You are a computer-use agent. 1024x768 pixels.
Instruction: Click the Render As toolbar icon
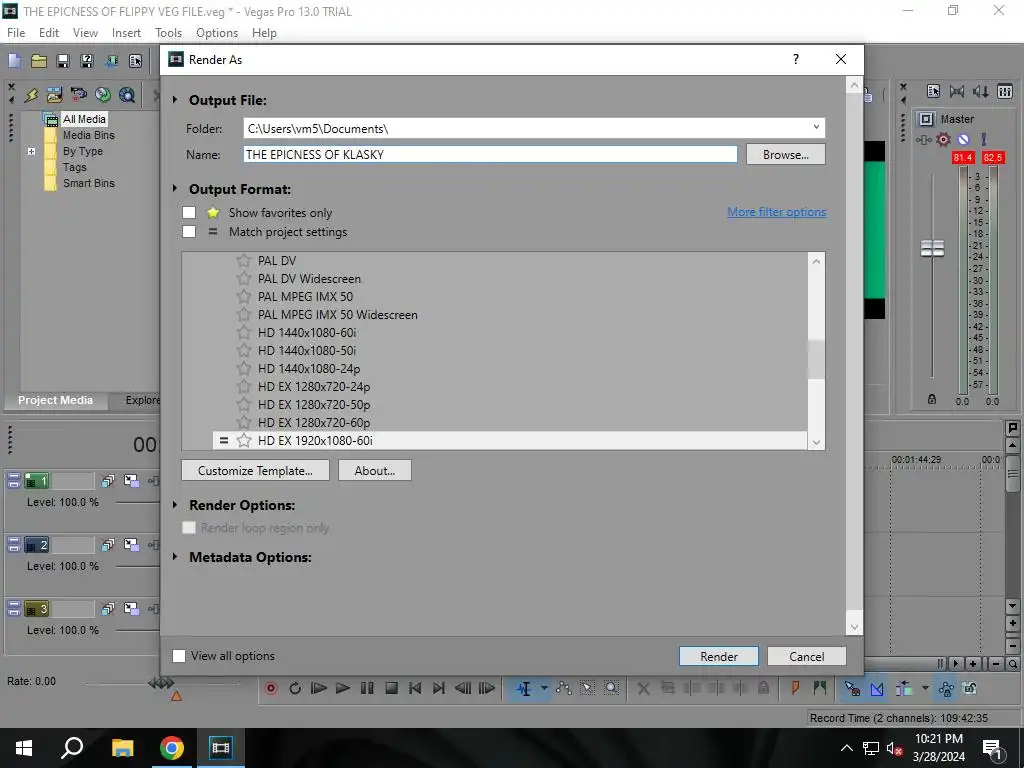(112, 61)
